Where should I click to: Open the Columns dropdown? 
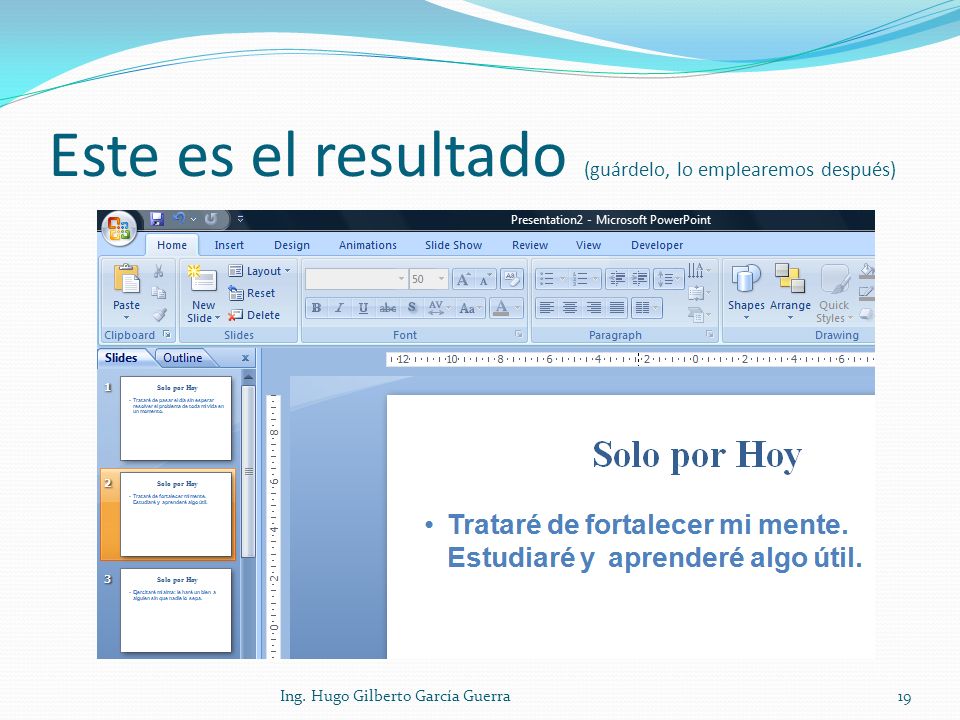point(646,308)
